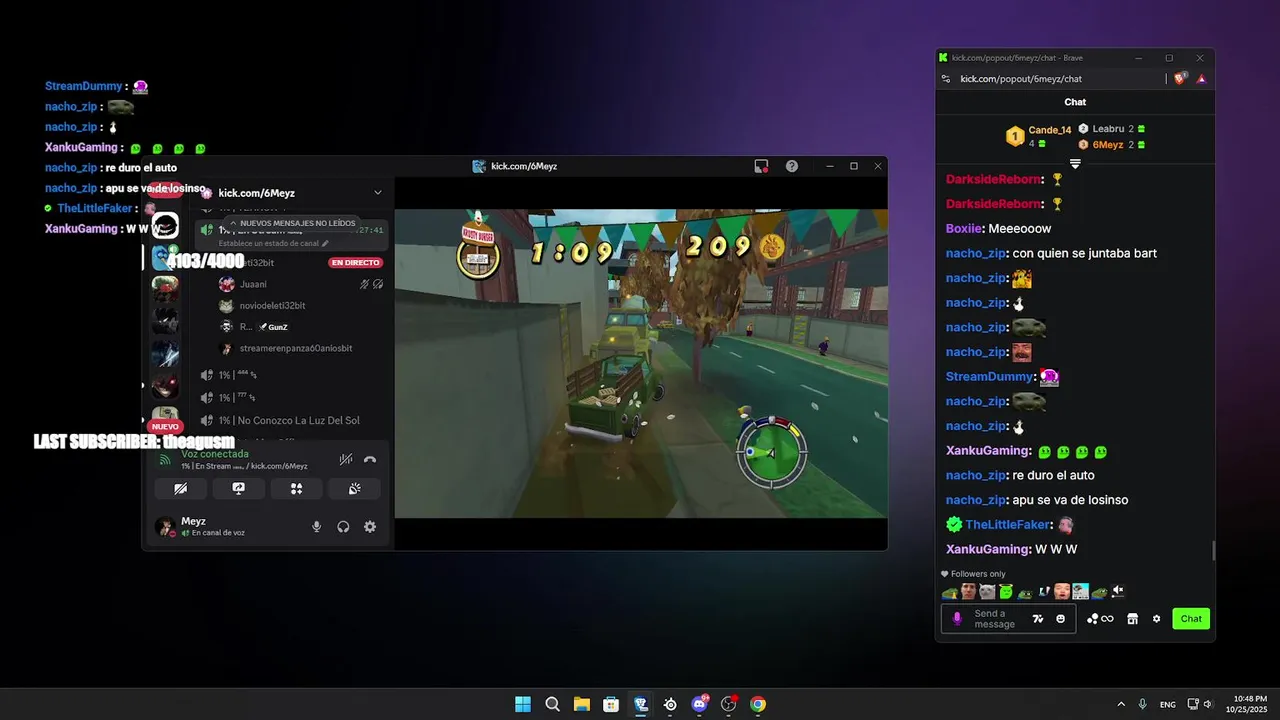Click 6Meyz on the gift leaderboard
This screenshot has height=720, width=1280.
[x=1108, y=145]
